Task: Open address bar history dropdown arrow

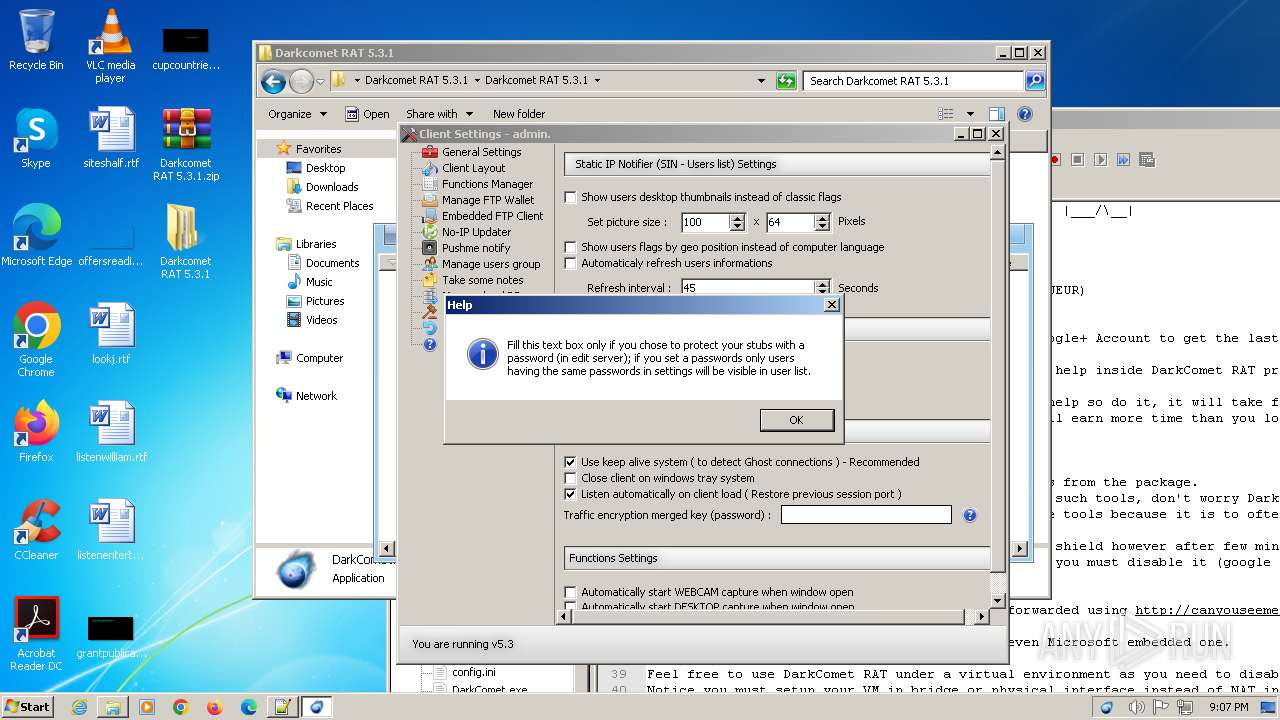Action: (761, 81)
